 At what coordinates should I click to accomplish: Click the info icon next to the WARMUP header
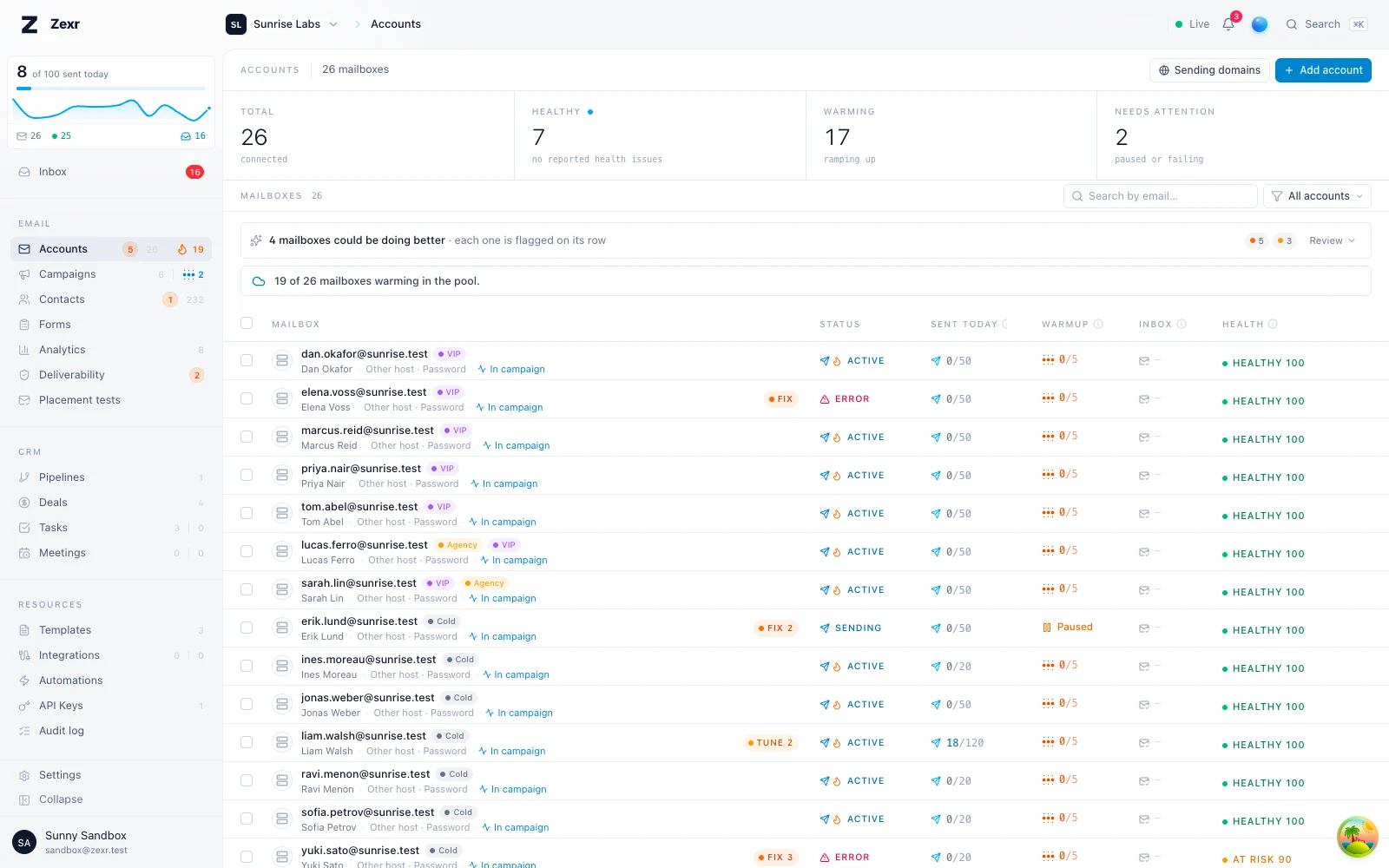[x=1098, y=324]
